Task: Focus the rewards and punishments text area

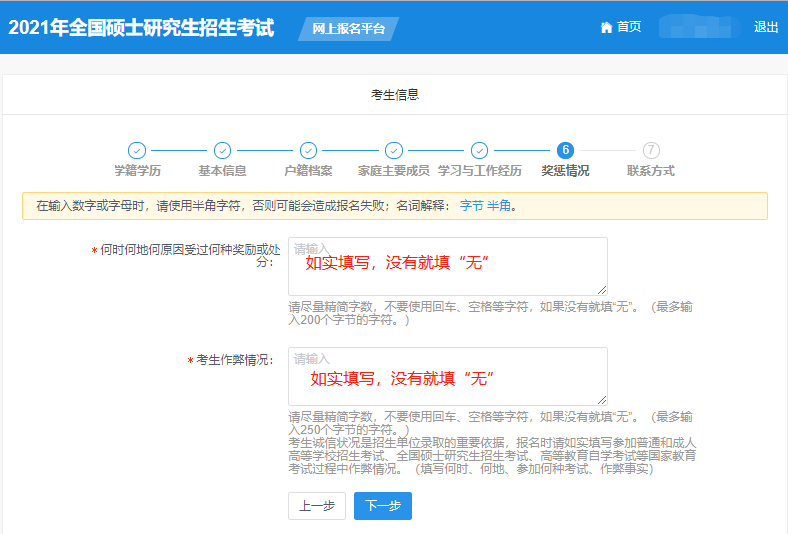Action: [x=447, y=266]
